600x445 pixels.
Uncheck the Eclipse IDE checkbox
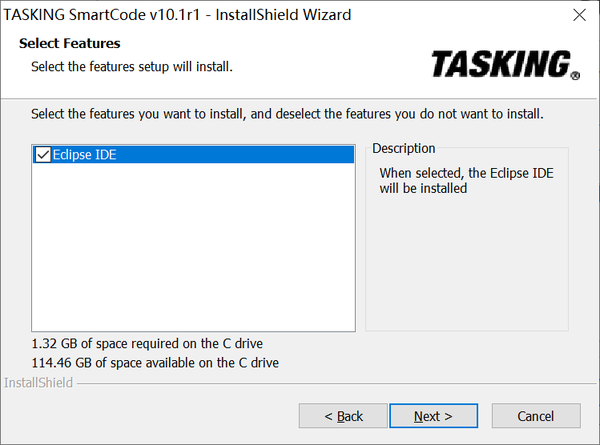coord(42,155)
